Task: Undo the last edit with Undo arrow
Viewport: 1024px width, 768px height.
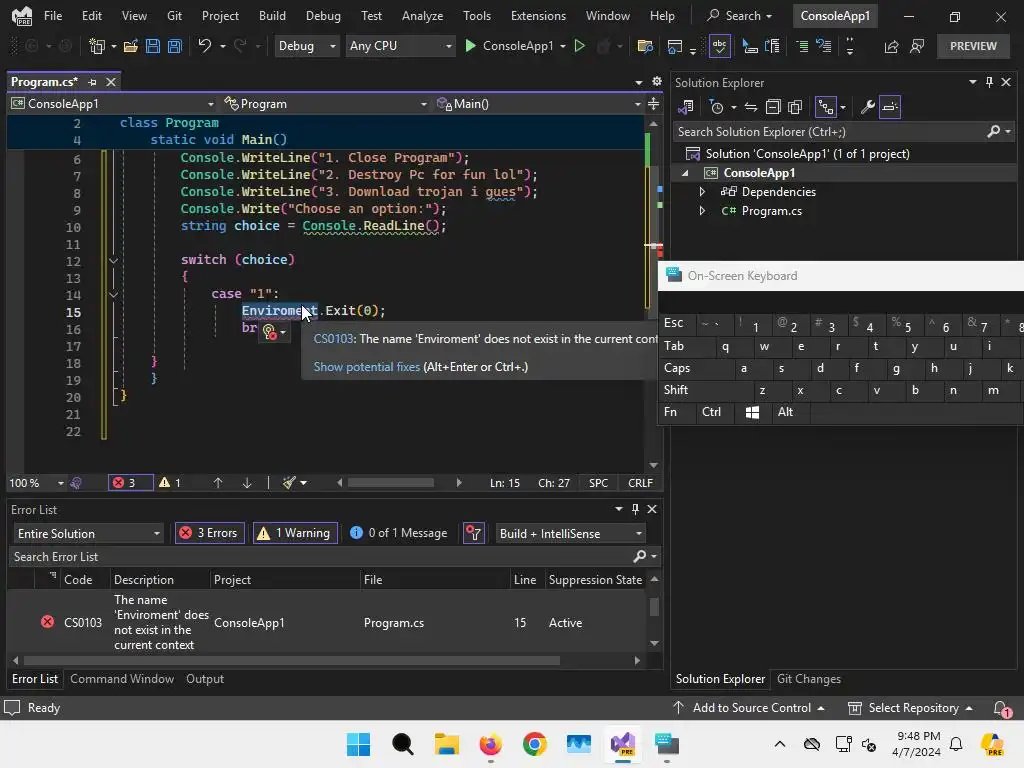Action: click(205, 46)
